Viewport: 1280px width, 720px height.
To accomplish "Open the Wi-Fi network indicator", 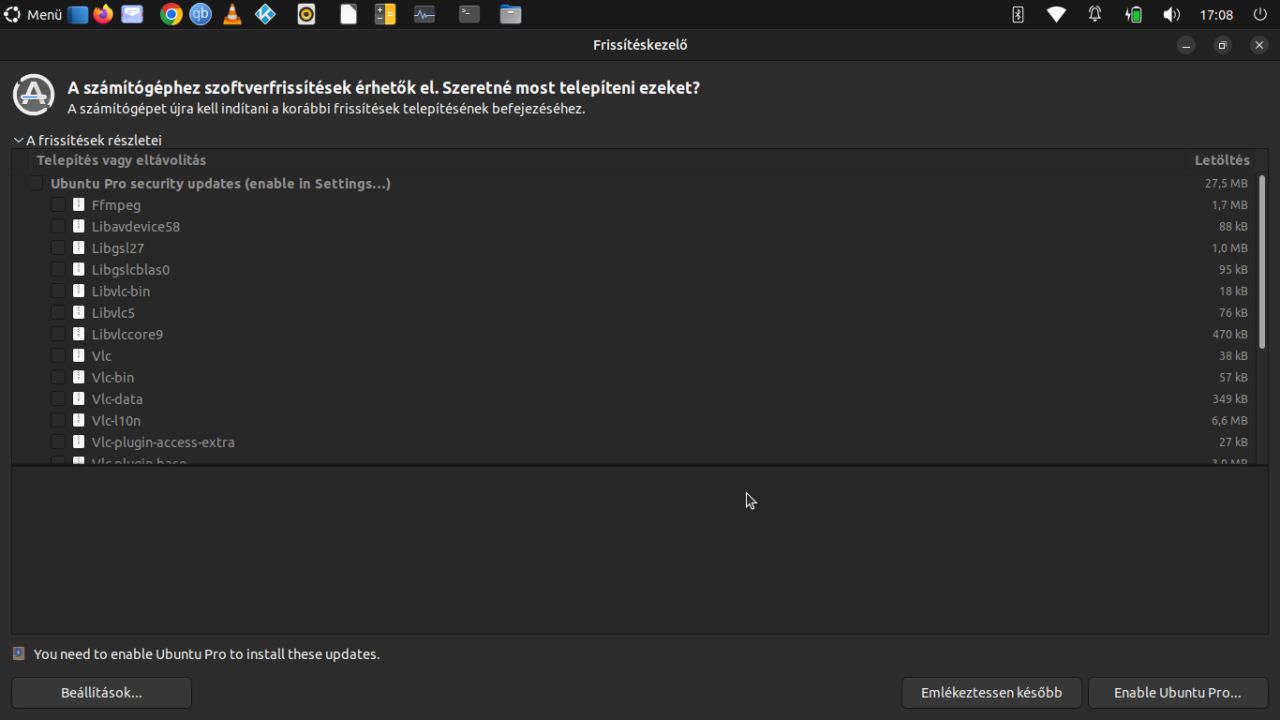I will (1056, 15).
